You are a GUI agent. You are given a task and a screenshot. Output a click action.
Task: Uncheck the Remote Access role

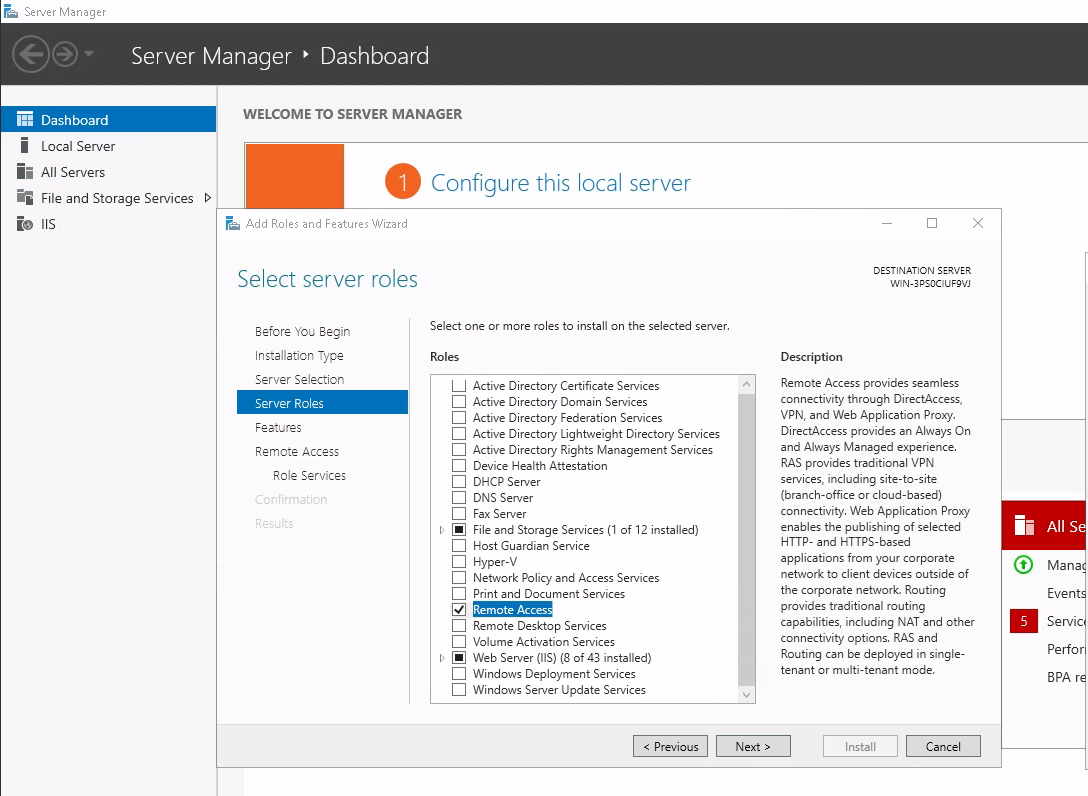pos(459,609)
